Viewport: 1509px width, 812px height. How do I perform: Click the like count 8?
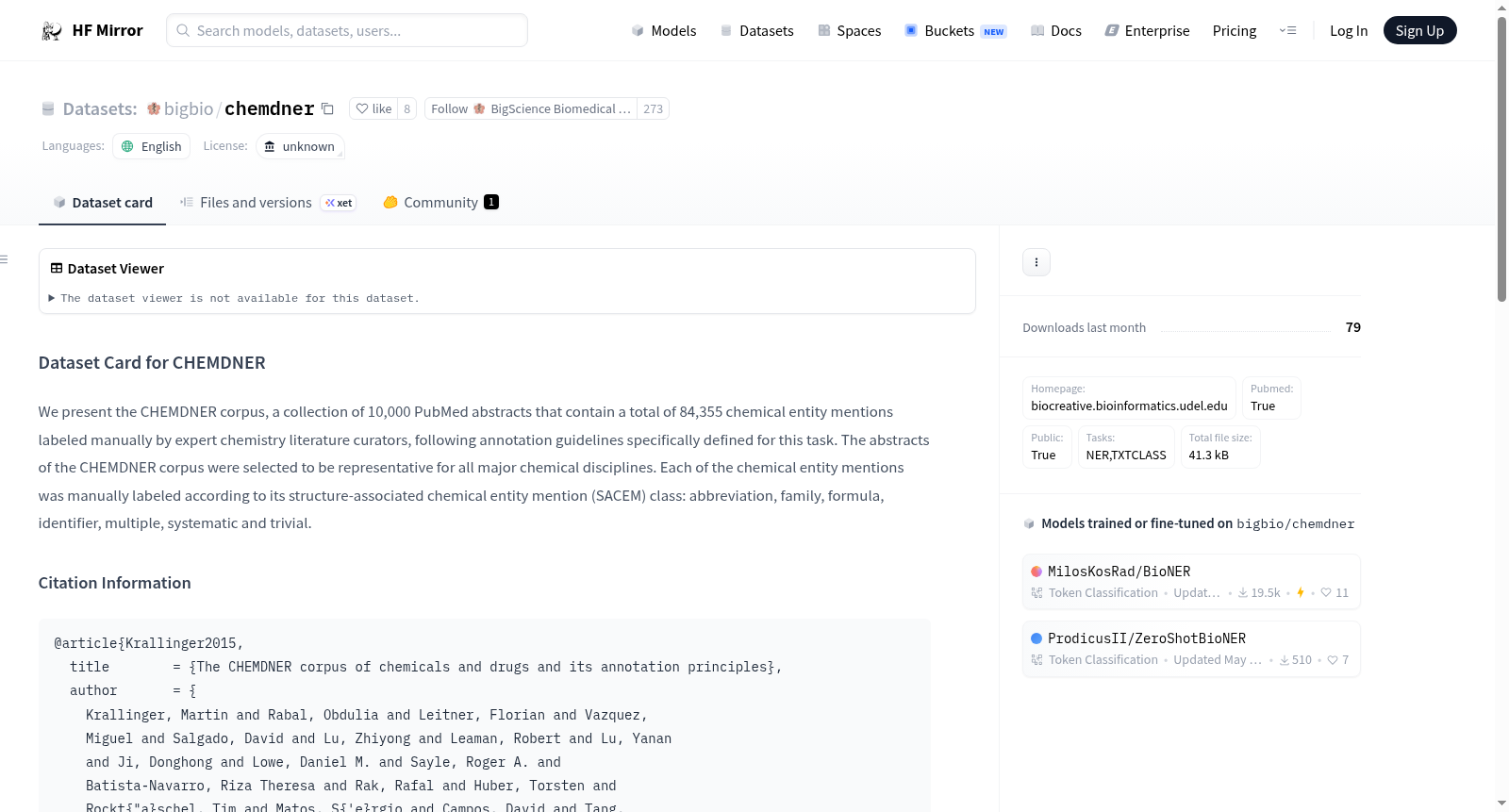point(407,108)
